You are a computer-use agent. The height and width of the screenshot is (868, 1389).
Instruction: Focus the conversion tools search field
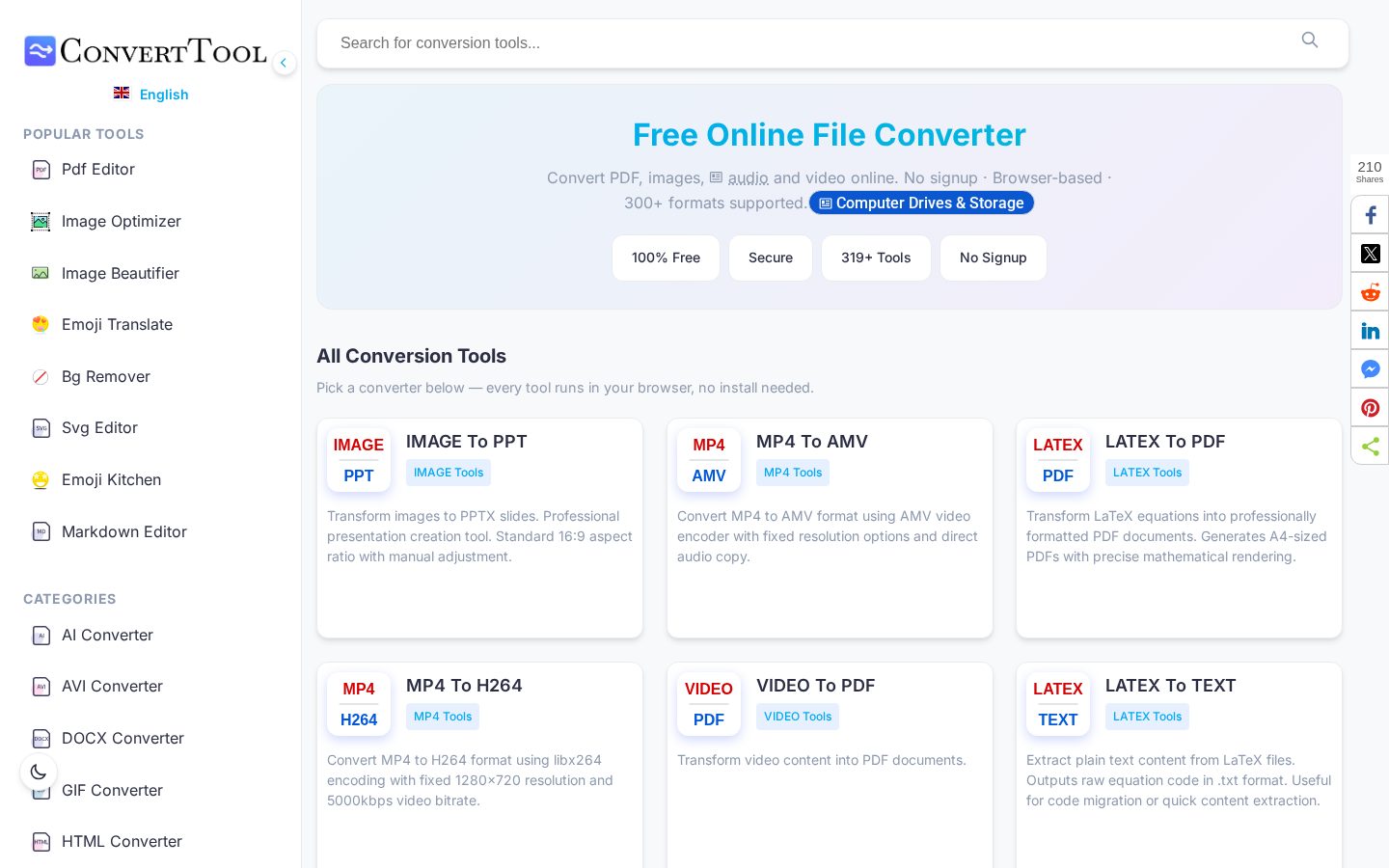pos(832,43)
